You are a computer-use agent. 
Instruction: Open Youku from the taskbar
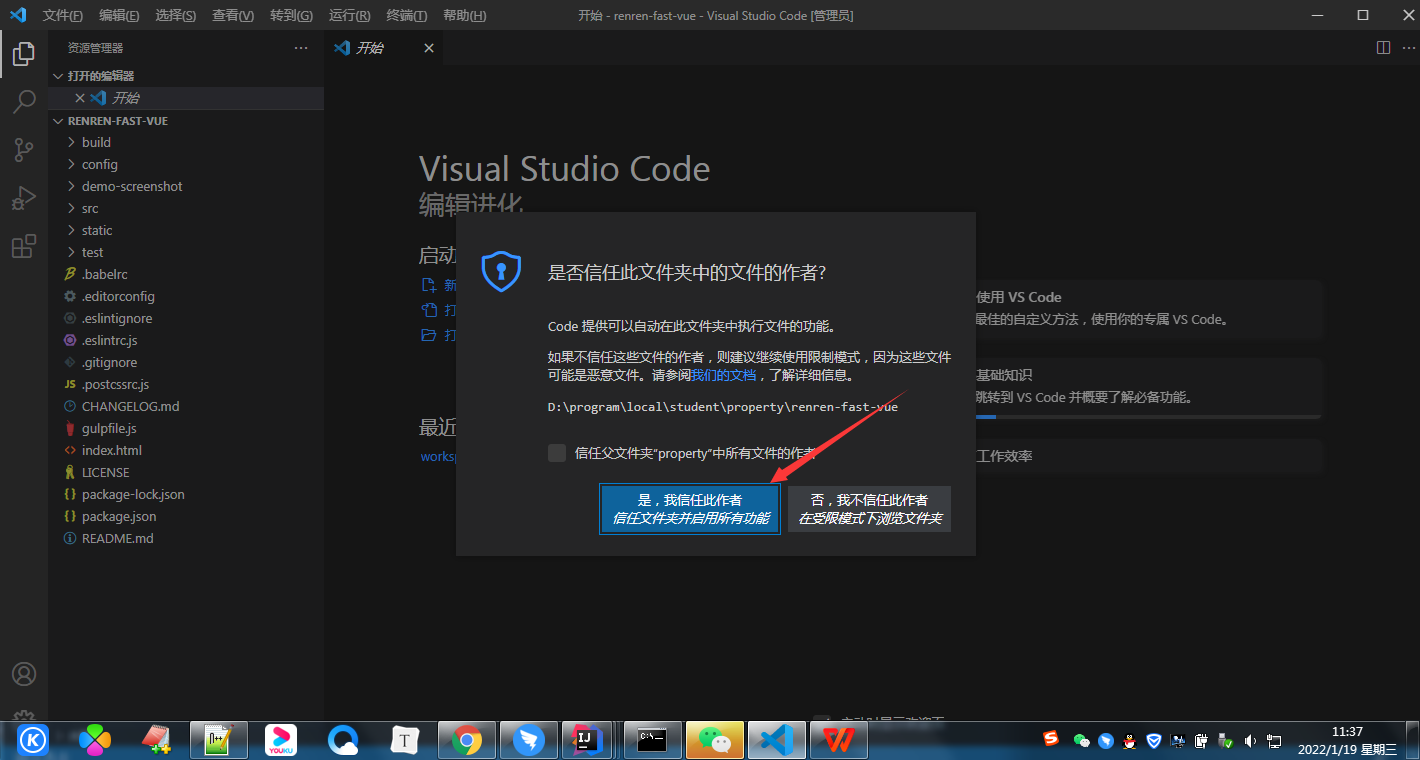(281, 740)
